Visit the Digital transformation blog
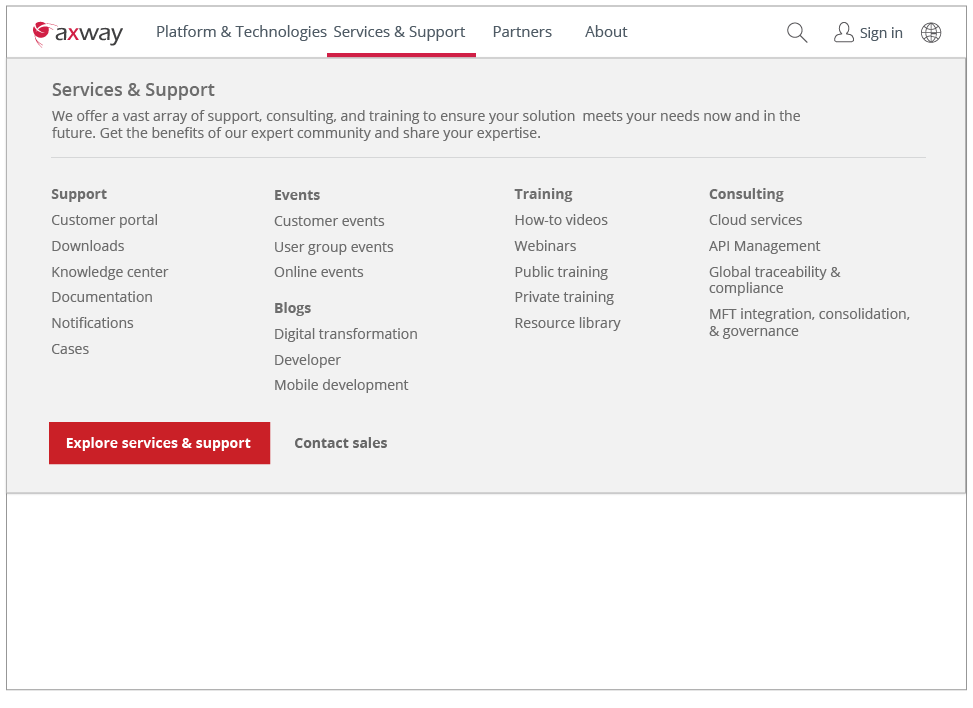 pos(346,334)
